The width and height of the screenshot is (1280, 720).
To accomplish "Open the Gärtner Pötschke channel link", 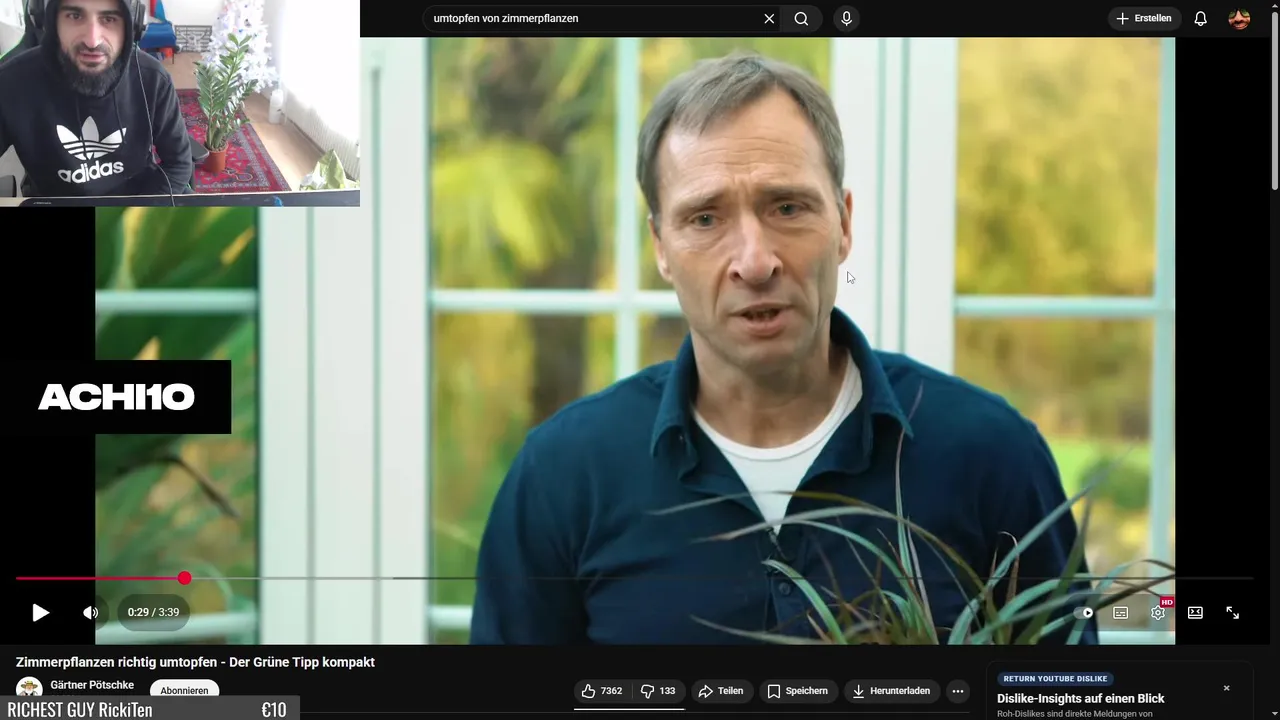I will click(x=92, y=685).
